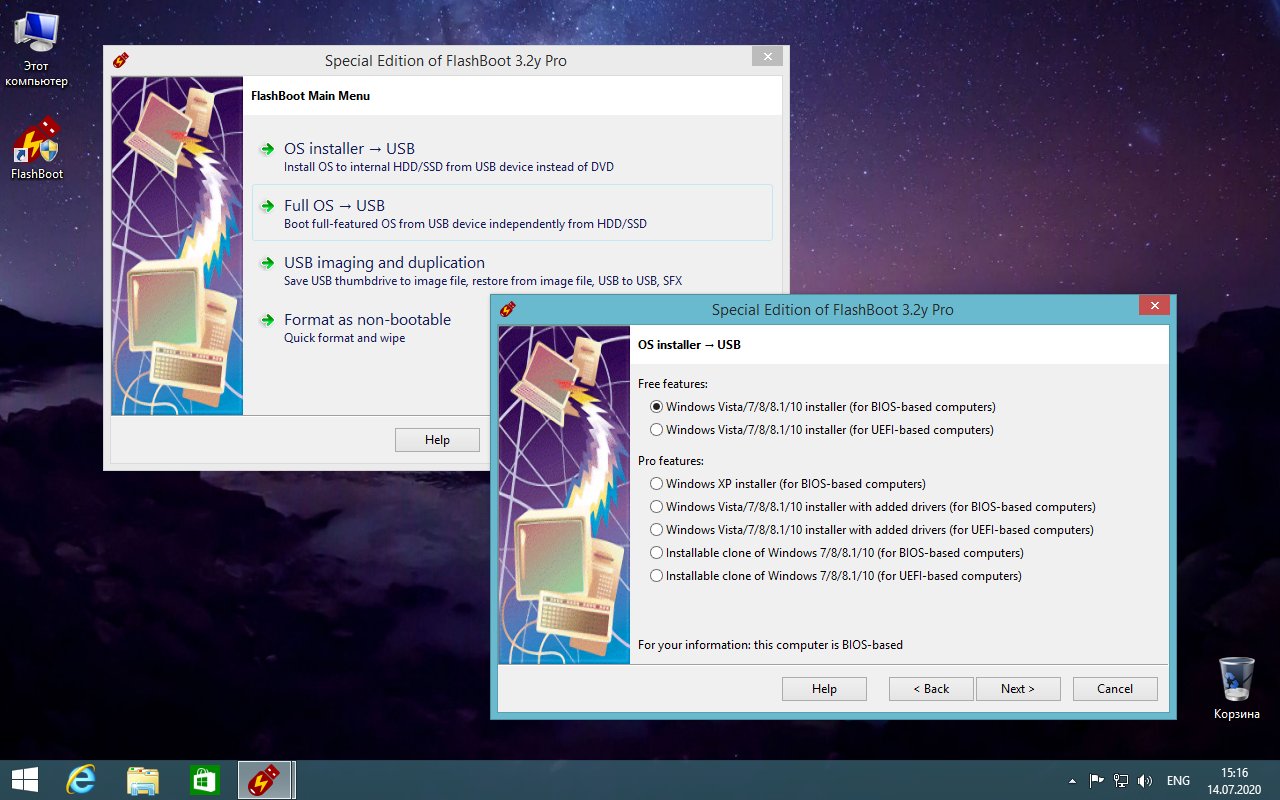This screenshot has width=1280, height=800.
Task: Open Этот компьютер desktop icon
Action: click(36, 50)
